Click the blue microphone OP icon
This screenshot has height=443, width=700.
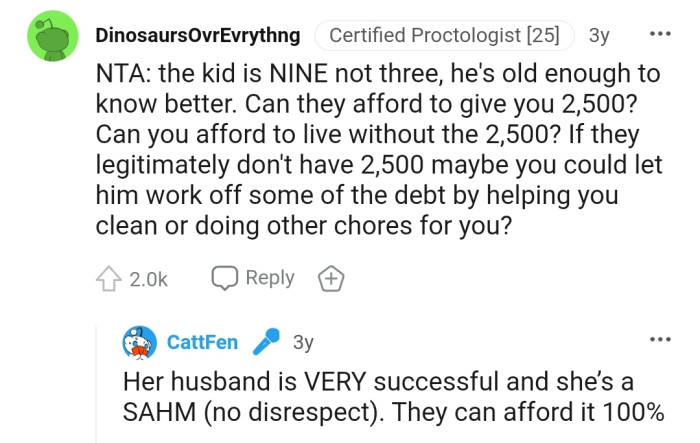point(266,343)
